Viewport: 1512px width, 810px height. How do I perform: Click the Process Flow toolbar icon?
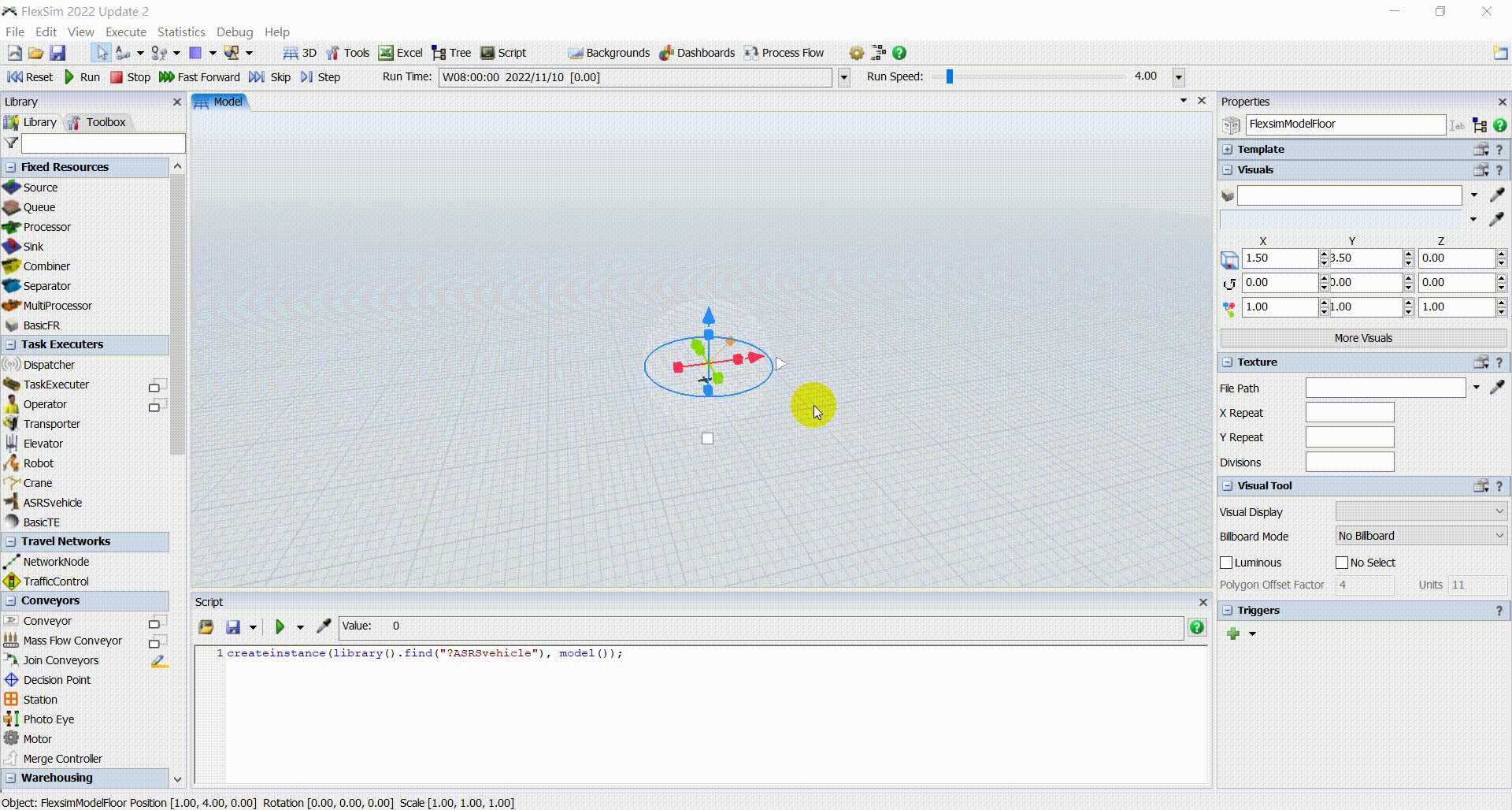click(x=784, y=53)
